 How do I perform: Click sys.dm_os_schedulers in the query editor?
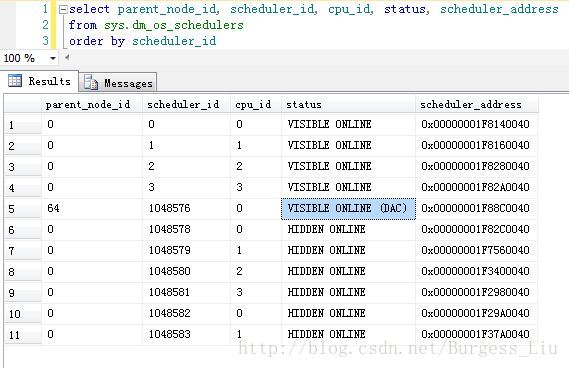pos(174,25)
